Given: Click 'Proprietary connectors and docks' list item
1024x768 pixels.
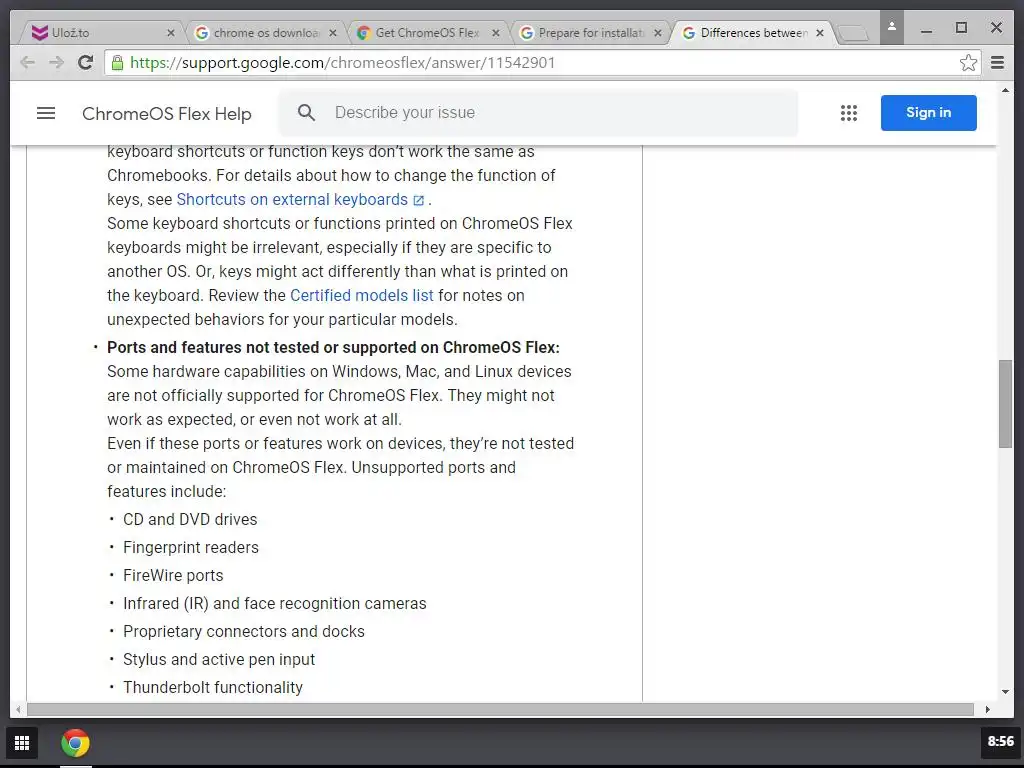Looking at the screenshot, I should 244,632.
